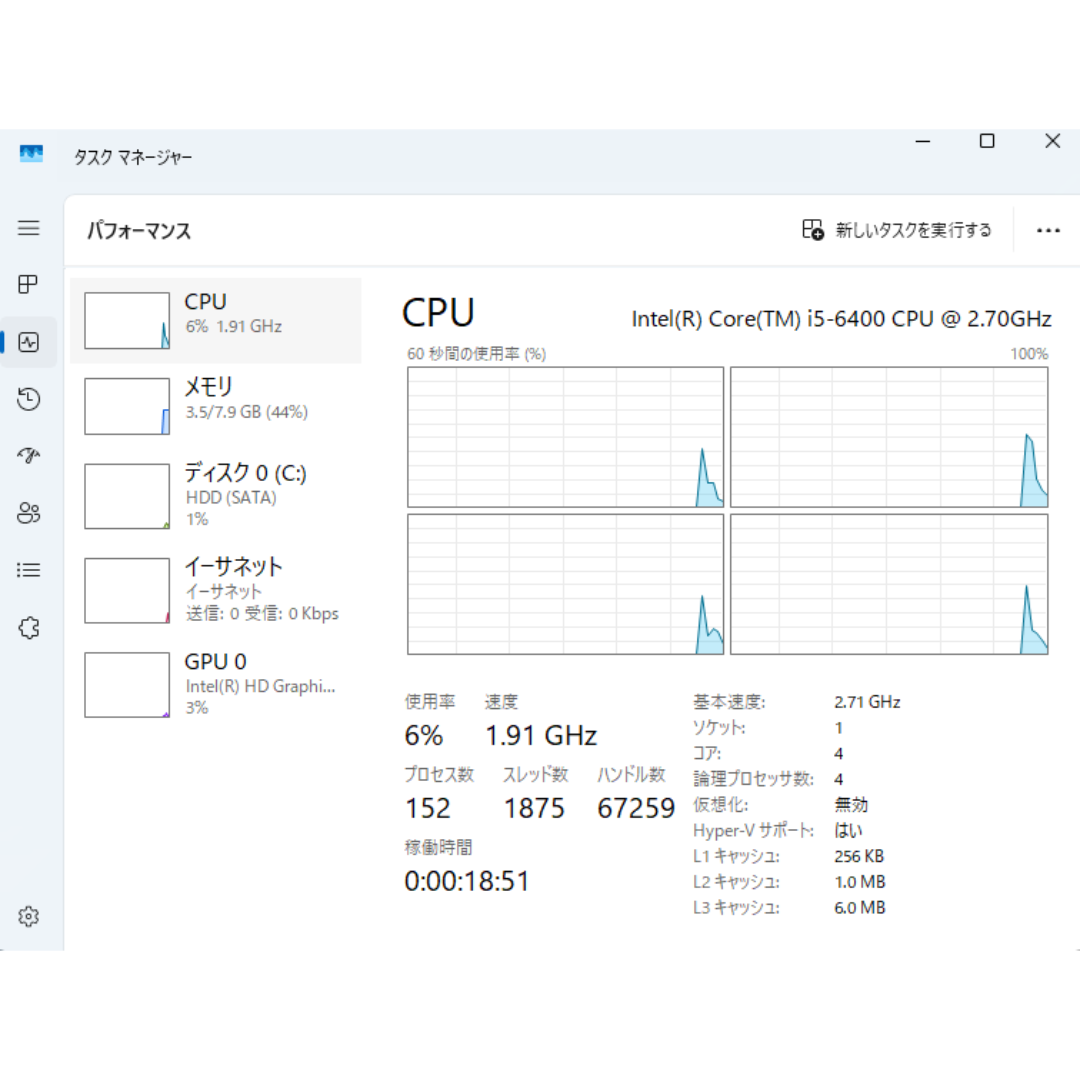Click the thread count 1875
The image size is (1080, 1080).
[534, 808]
